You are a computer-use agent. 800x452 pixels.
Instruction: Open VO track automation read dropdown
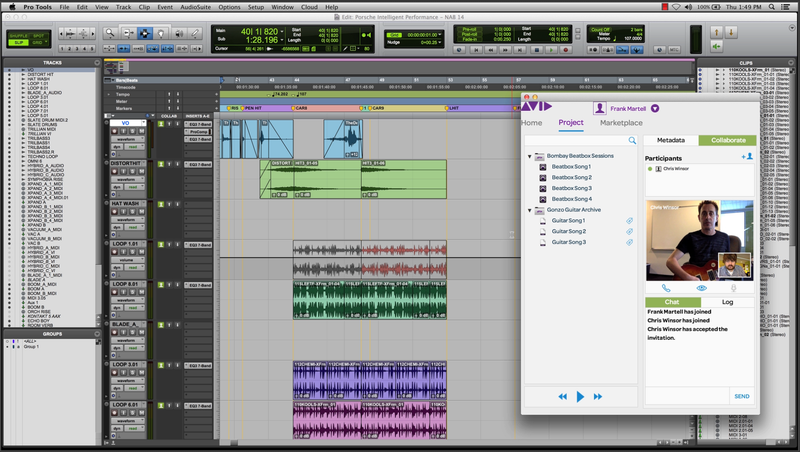134,147
